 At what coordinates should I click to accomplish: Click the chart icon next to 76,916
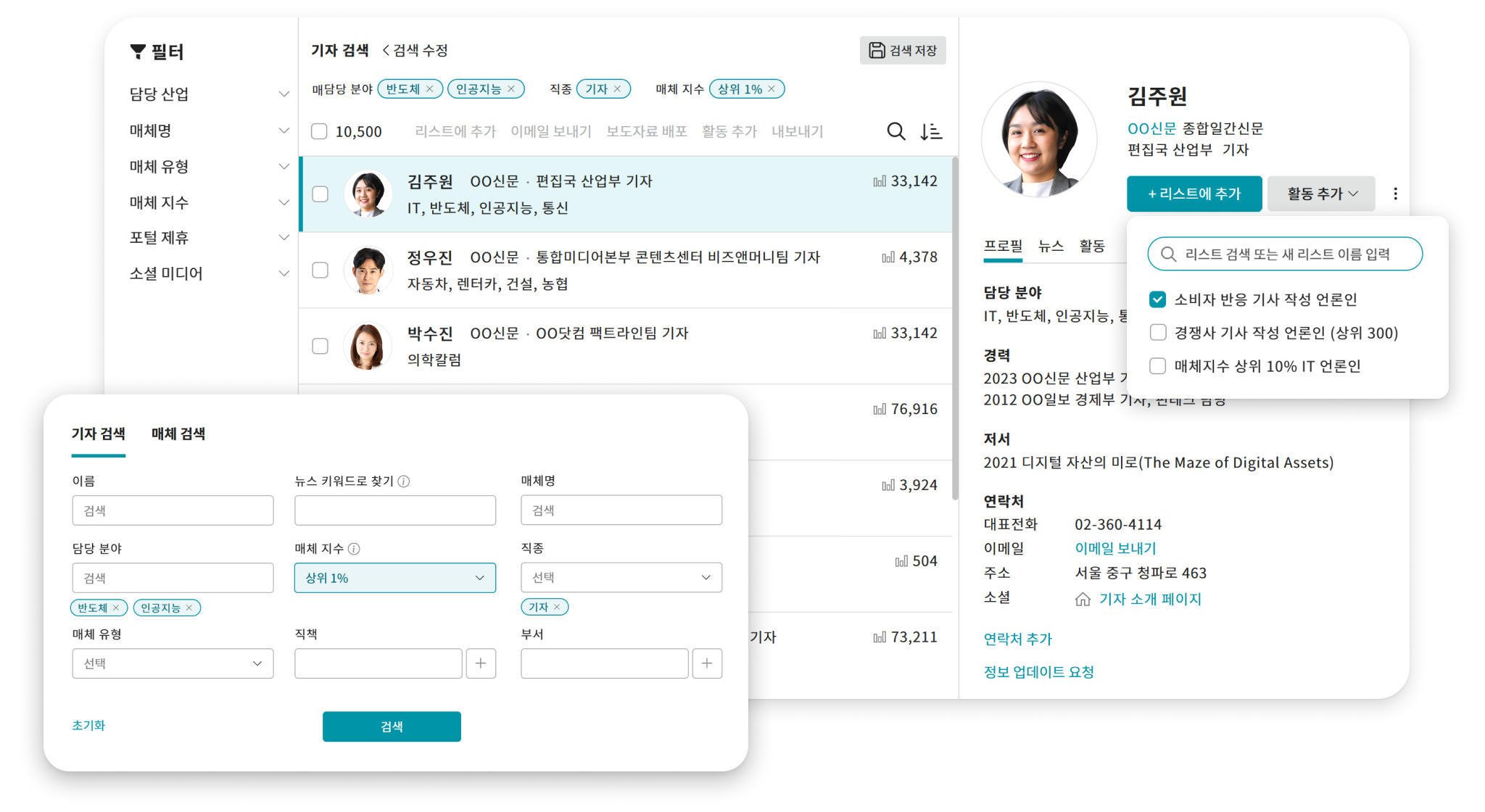click(x=879, y=410)
